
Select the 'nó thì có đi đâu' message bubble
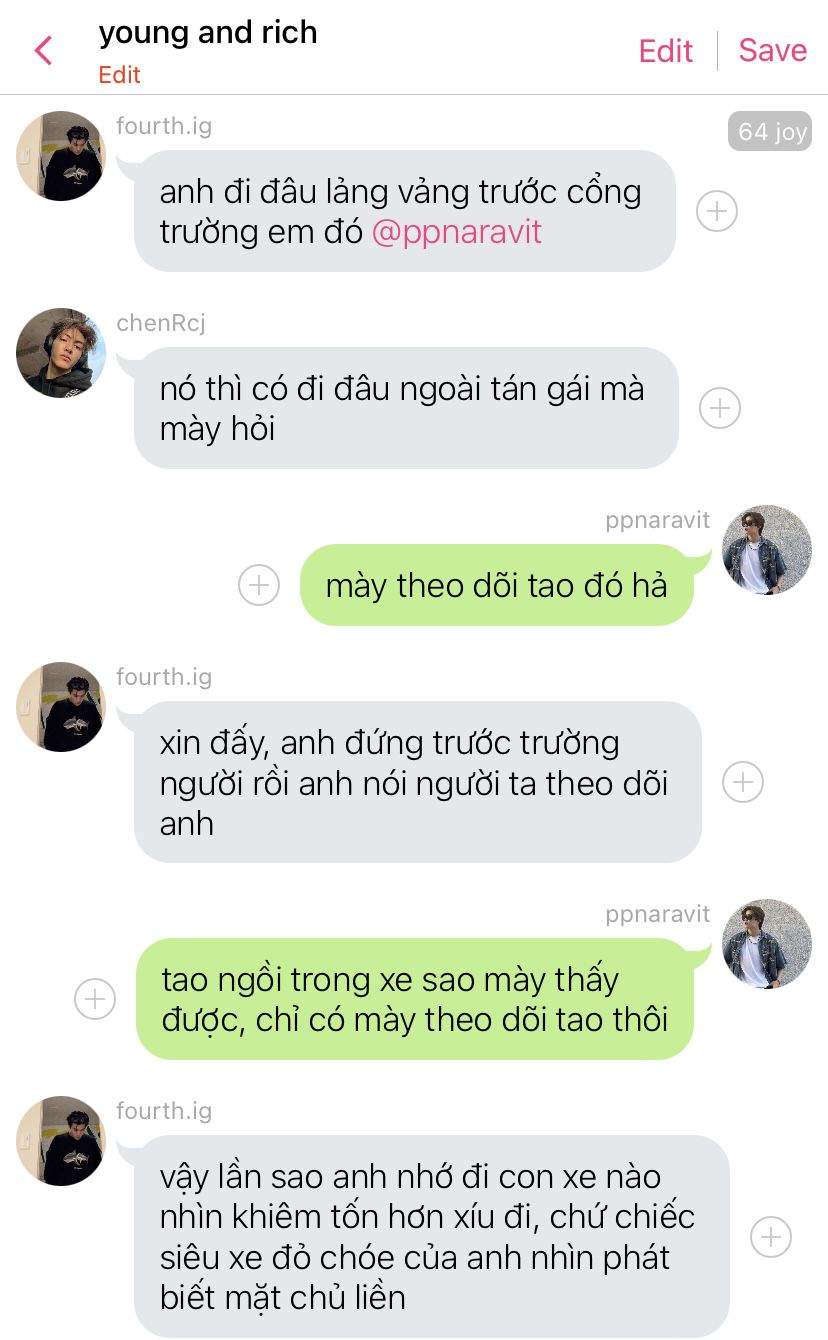(406, 408)
